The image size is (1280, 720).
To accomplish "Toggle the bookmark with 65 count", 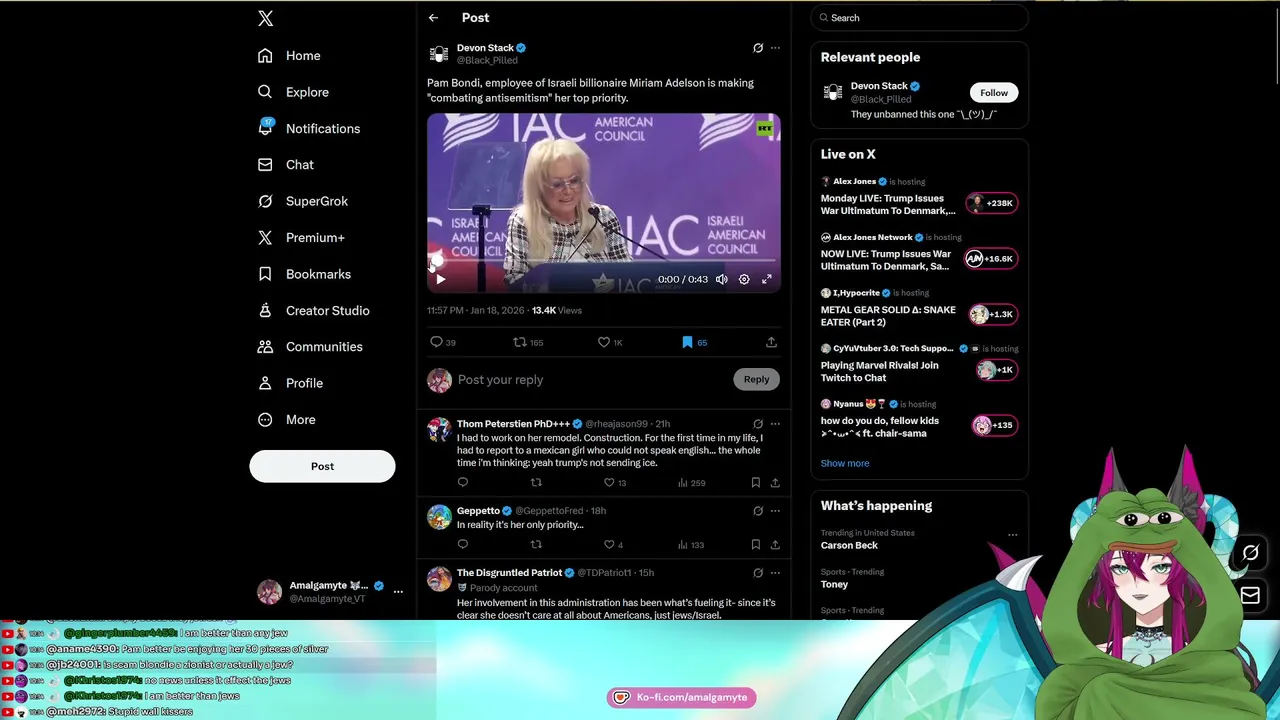I will click(694, 342).
